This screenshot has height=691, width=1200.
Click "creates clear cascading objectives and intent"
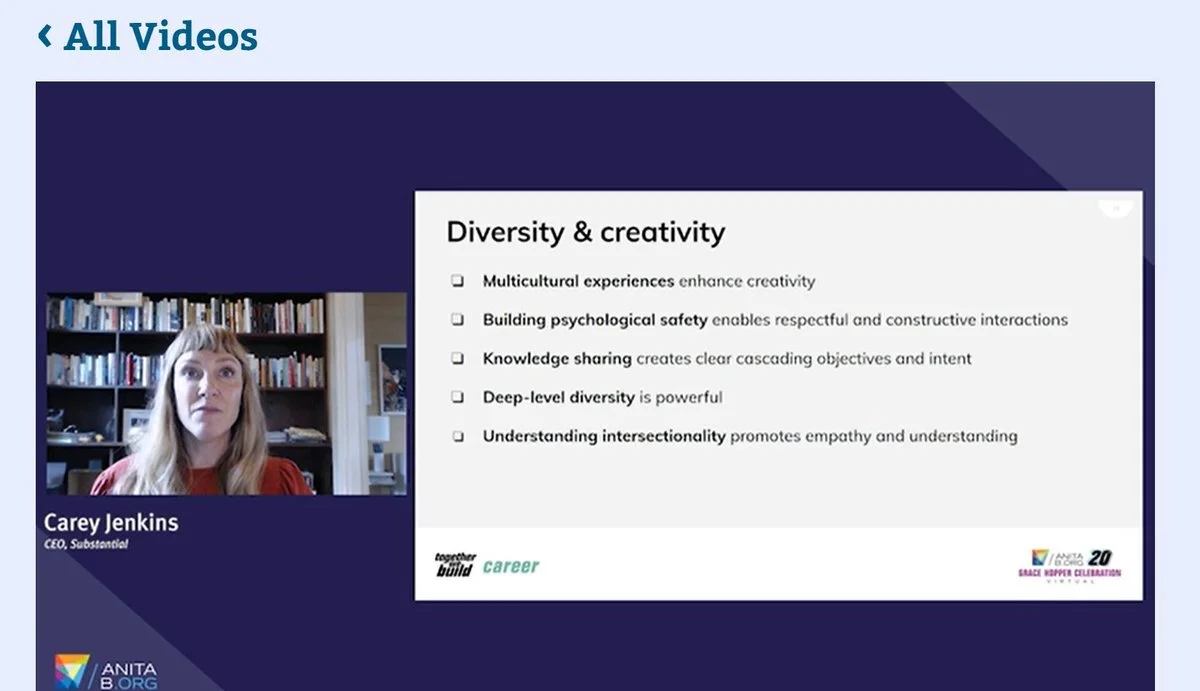click(x=804, y=358)
